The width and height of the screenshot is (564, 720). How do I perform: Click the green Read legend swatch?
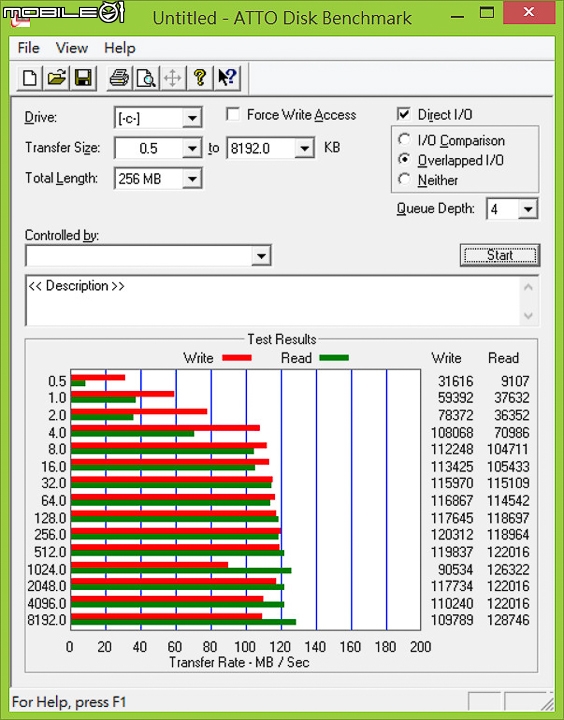point(334,358)
